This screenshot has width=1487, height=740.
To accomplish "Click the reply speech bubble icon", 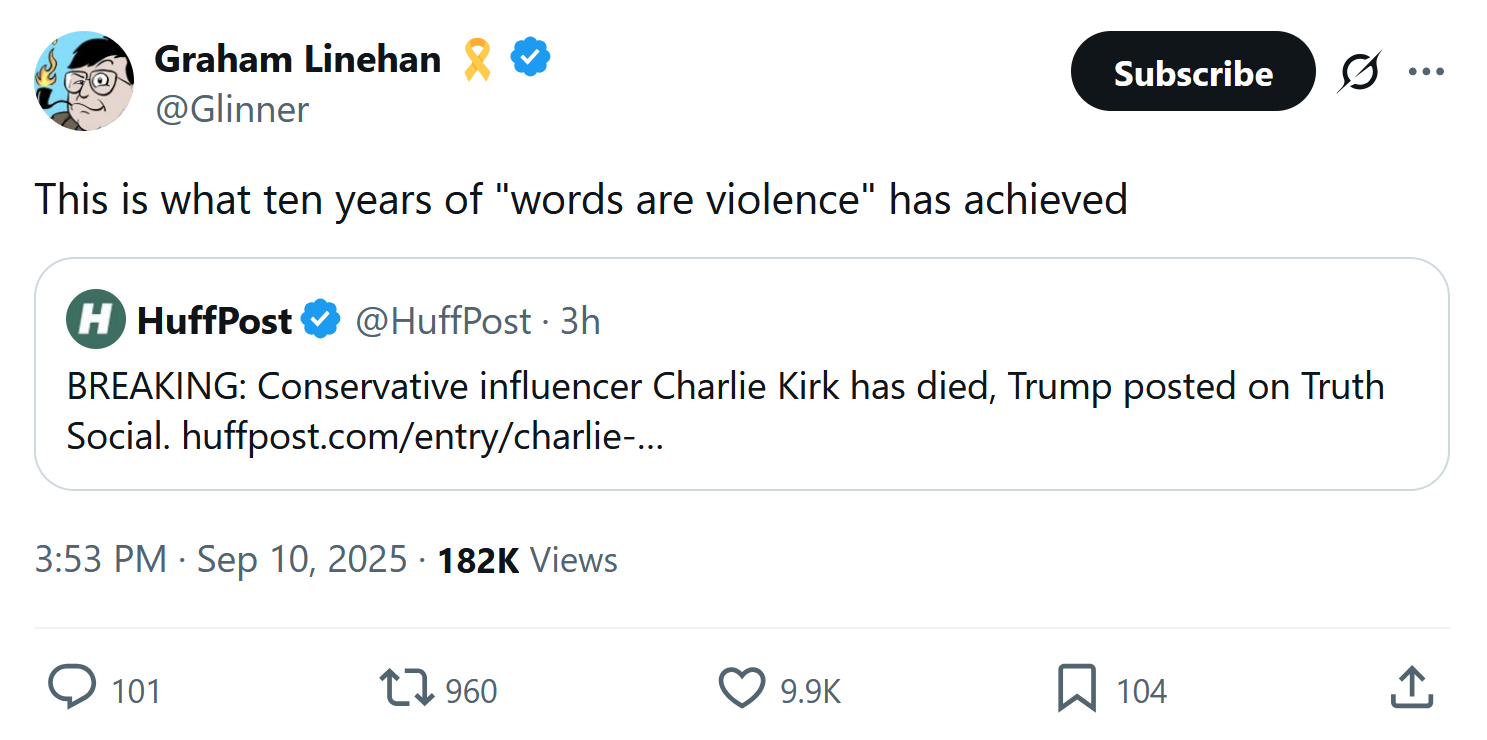I will 73,688.
